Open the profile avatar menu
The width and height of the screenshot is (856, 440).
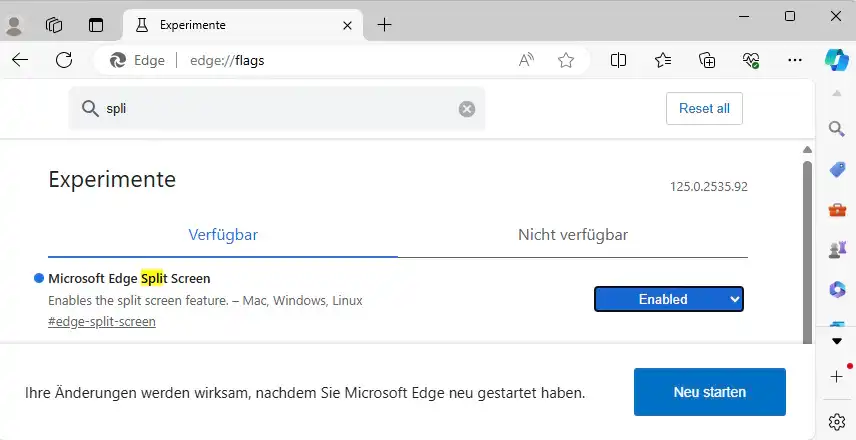tap(14, 25)
